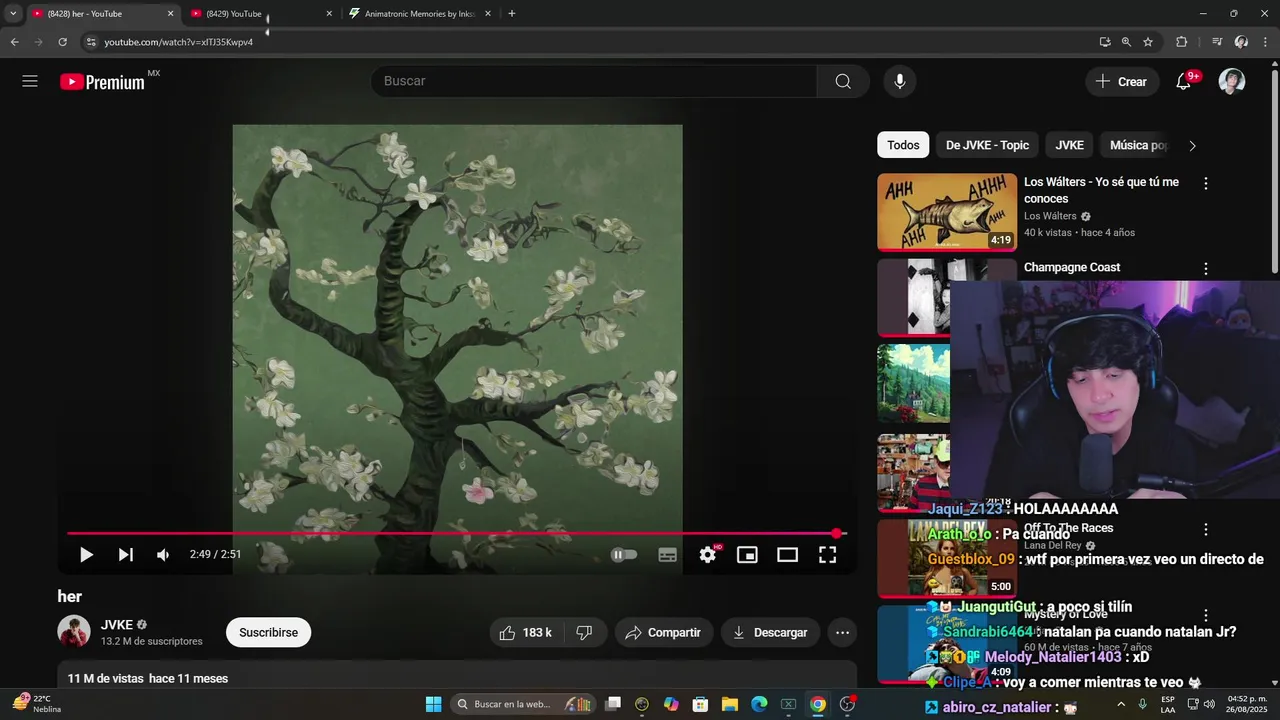Open Microsoft Edge from taskbar

[759, 704]
